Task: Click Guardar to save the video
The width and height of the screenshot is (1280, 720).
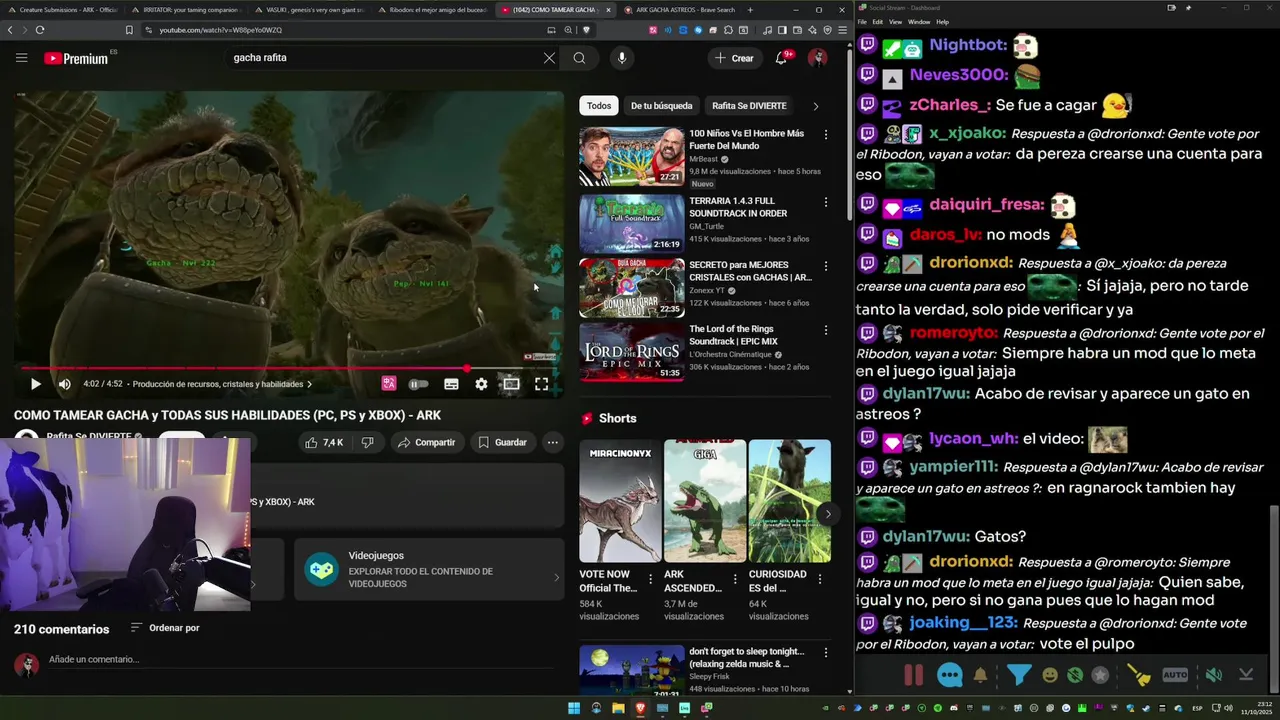Action: (x=502, y=442)
